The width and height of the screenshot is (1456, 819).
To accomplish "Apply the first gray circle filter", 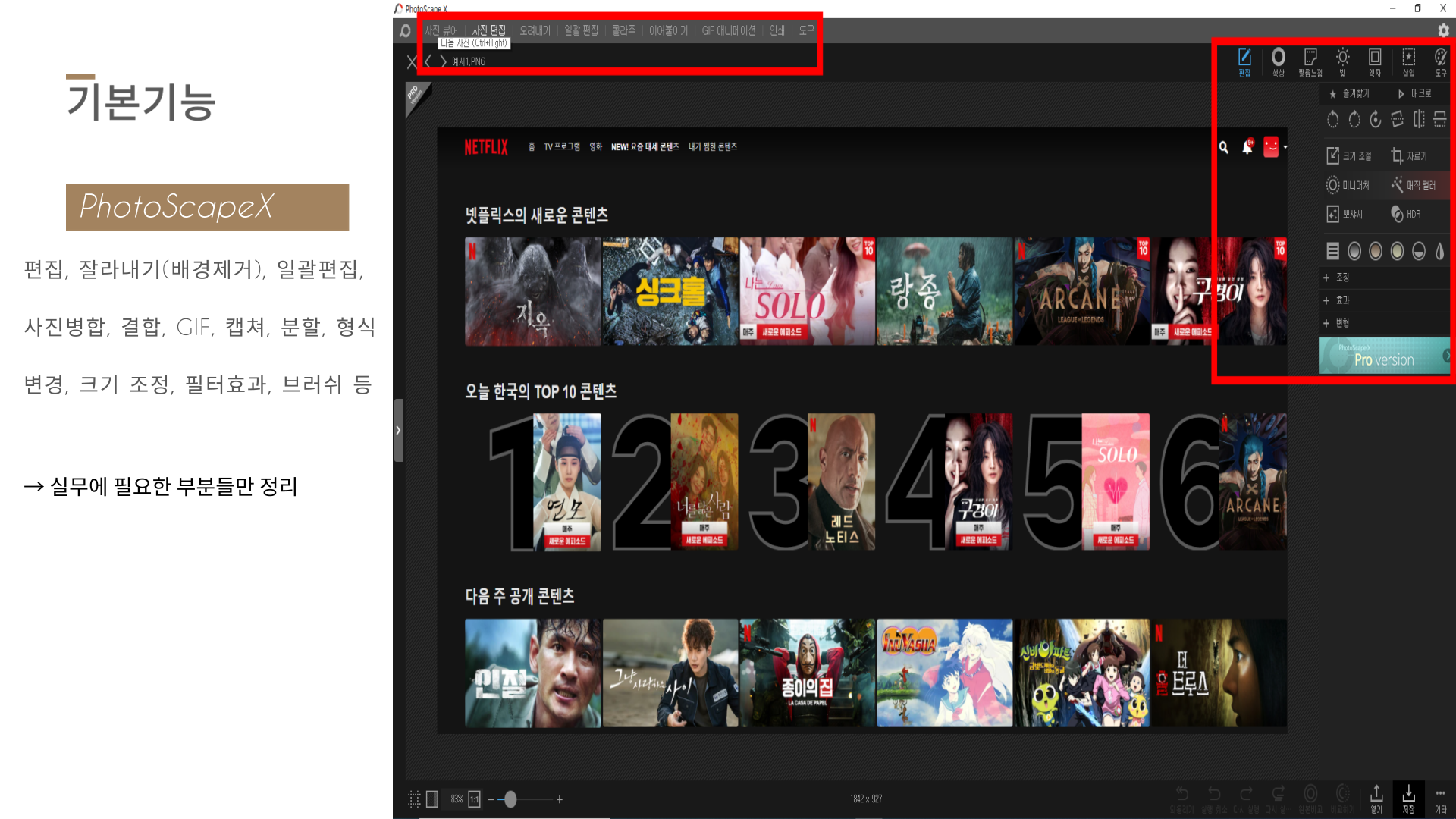I will coord(1354,251).
